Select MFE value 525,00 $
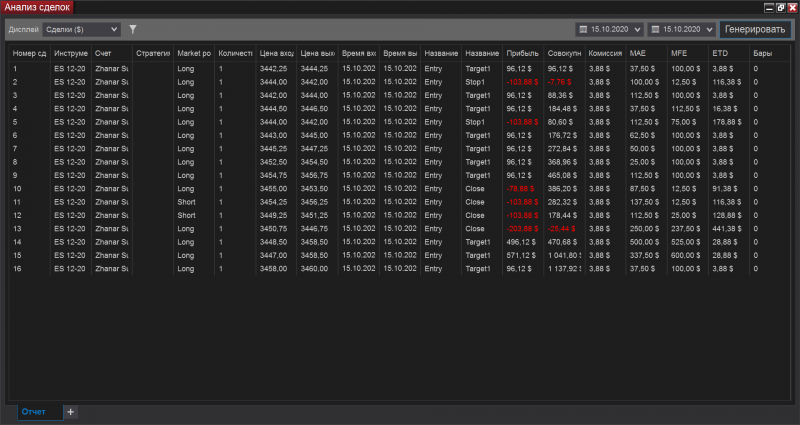The height and width of the screenshot is (425, 800). pos(686,242)
